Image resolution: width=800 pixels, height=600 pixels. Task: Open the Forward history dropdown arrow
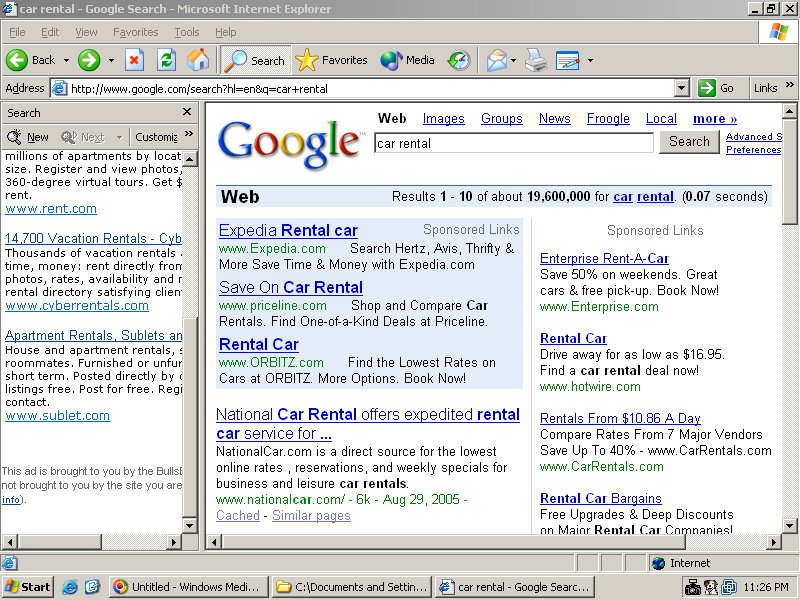[x=111, y=60]
